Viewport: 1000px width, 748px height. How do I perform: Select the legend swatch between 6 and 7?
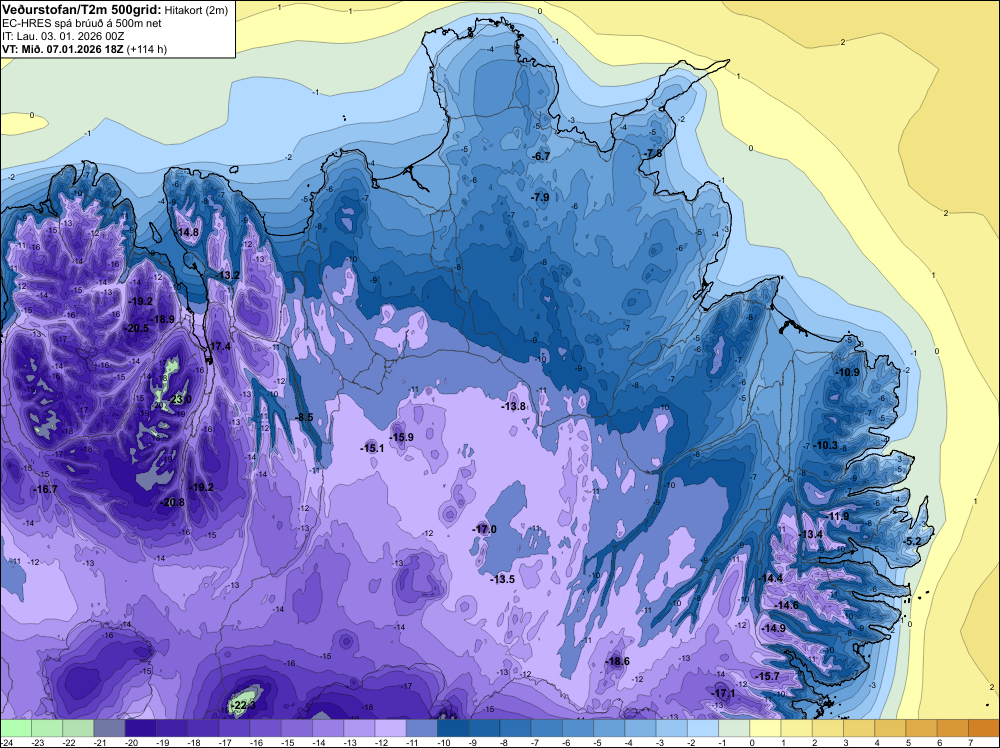pyautogui.click(x=953, y=728)
